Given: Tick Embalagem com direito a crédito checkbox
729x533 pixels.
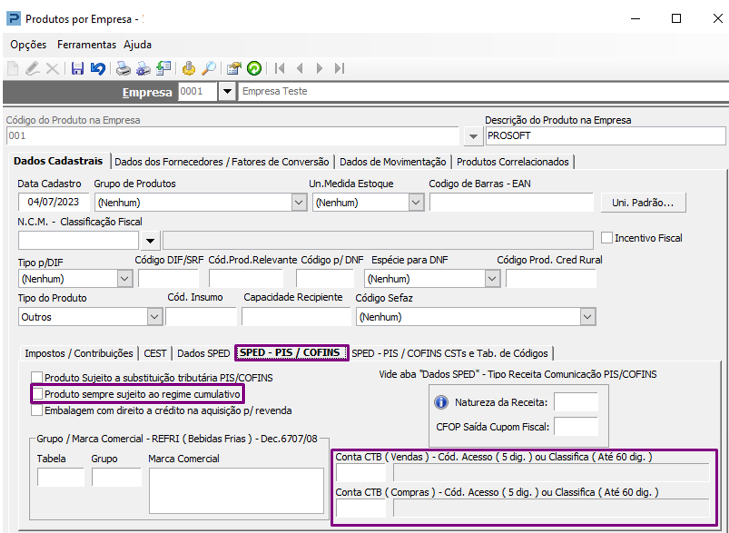Looking at the screenshot, I should [37, 410].
